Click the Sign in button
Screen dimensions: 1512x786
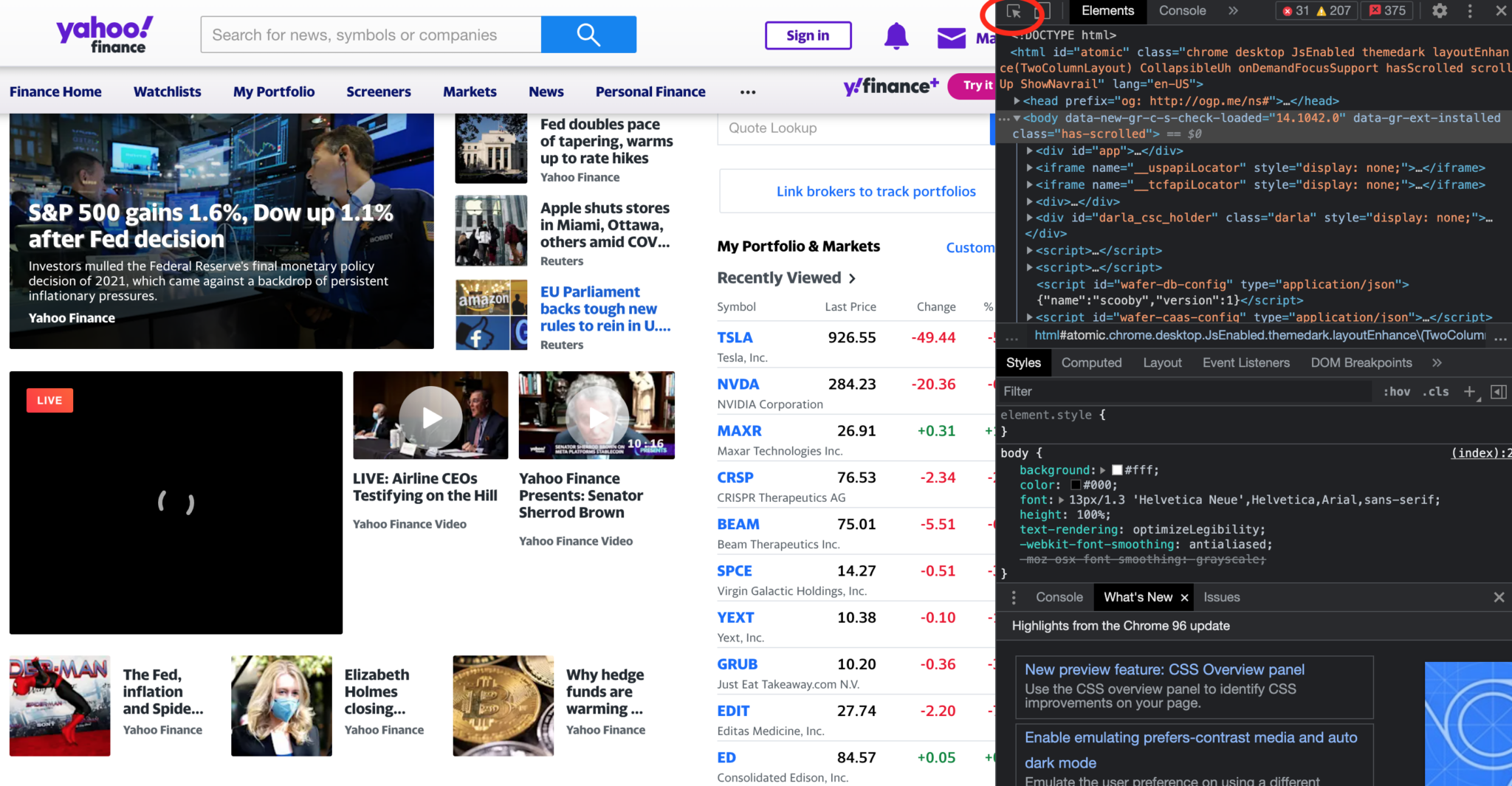coord(808,35)
